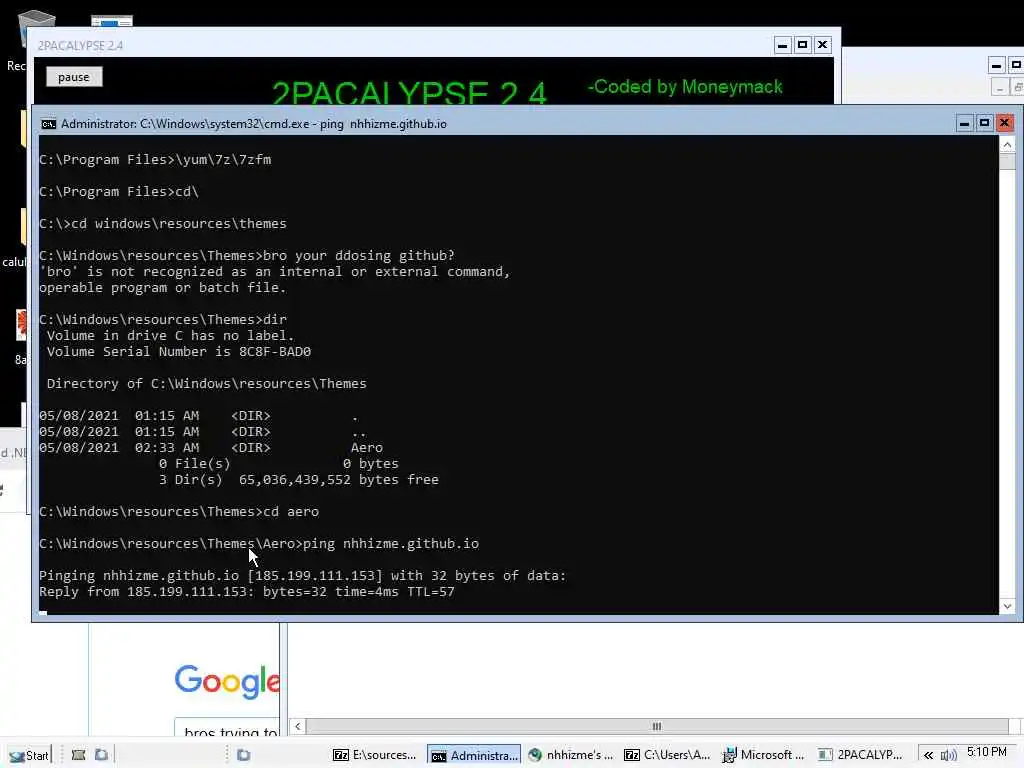Expand hidden system tray icons chevron
1024x768 pixels.
928,755
